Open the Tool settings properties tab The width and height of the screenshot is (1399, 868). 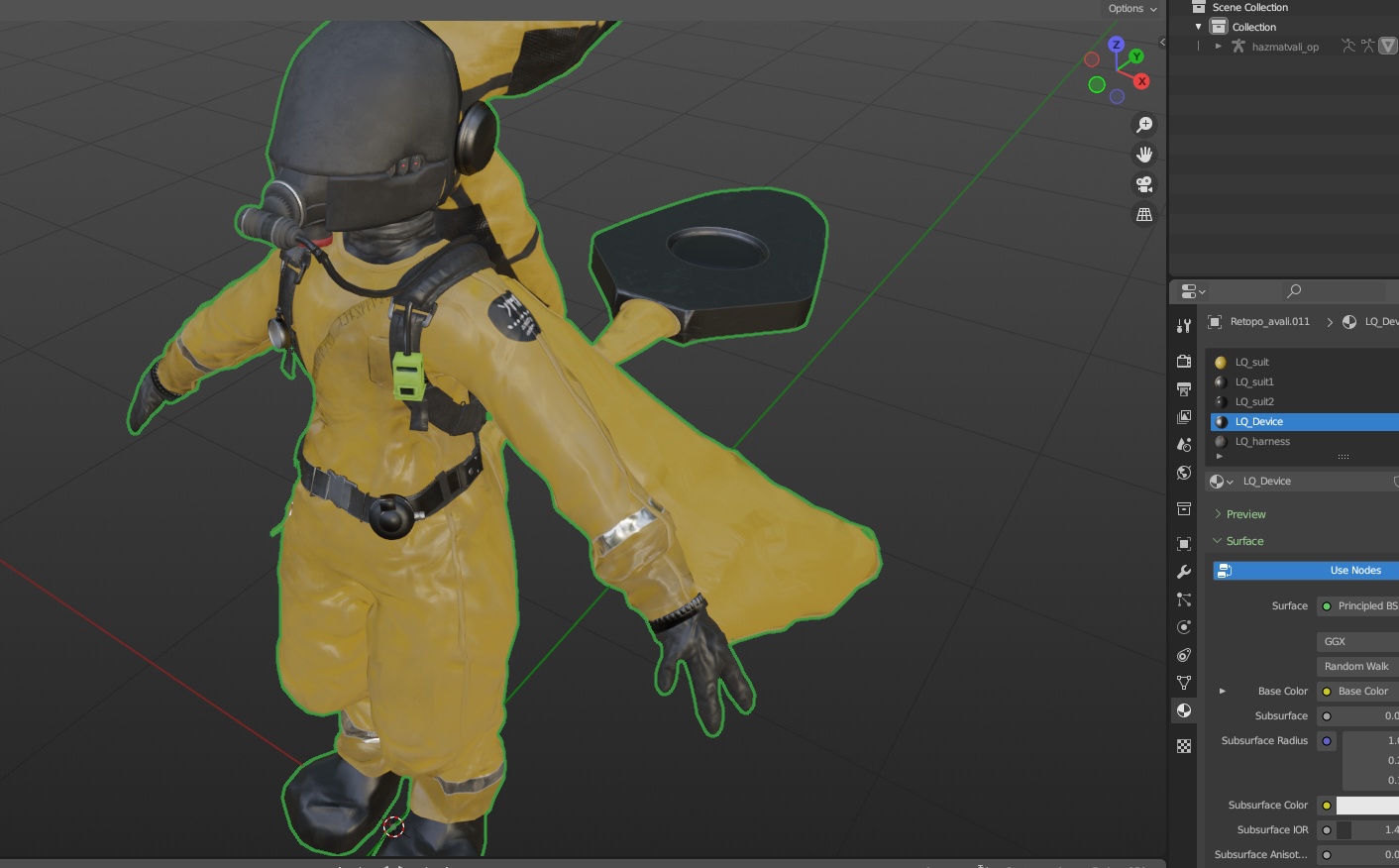(x=1184, y=326)
